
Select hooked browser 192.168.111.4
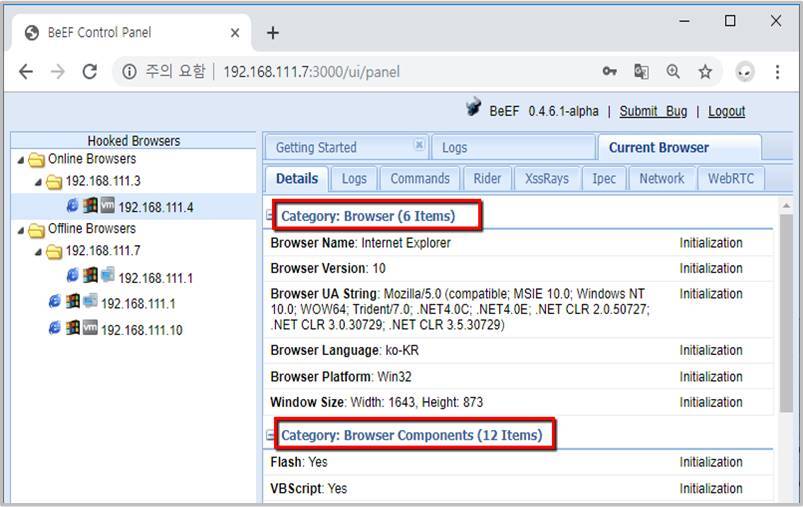[x=133, y=206]
